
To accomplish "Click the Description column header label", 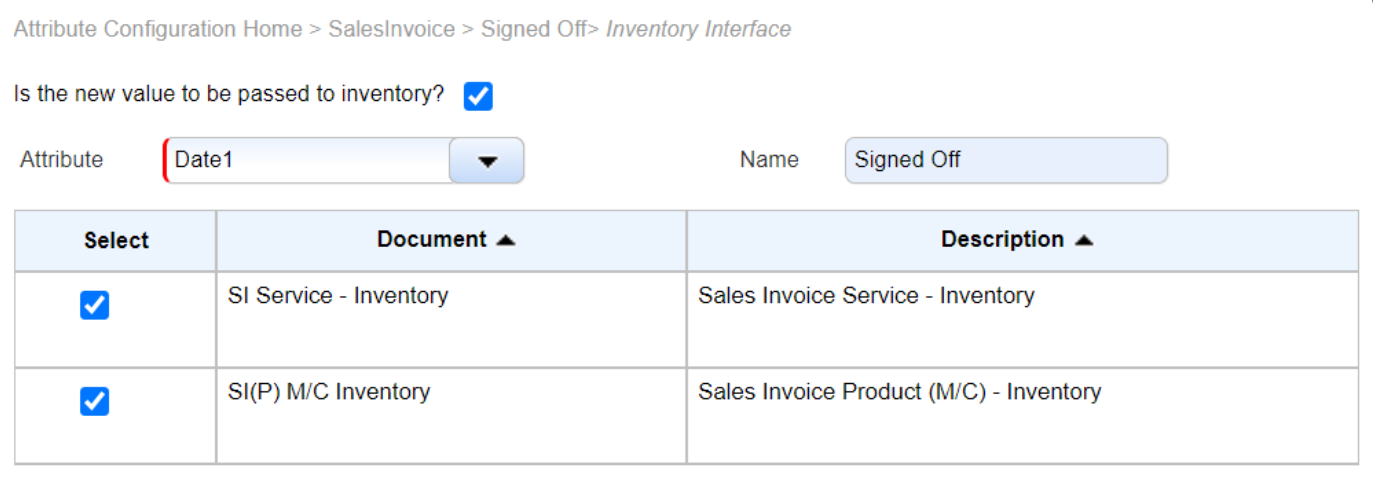I will 1002,240.
